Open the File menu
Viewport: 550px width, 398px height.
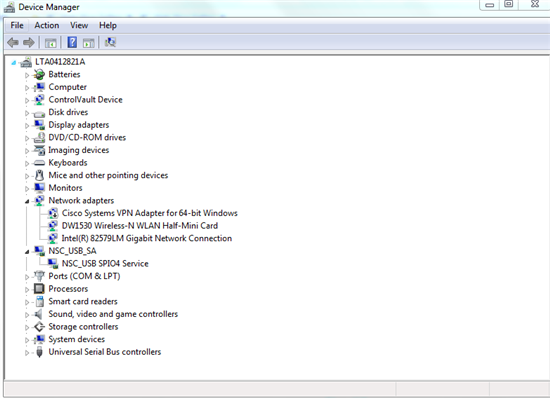click(x=17, y=25)
